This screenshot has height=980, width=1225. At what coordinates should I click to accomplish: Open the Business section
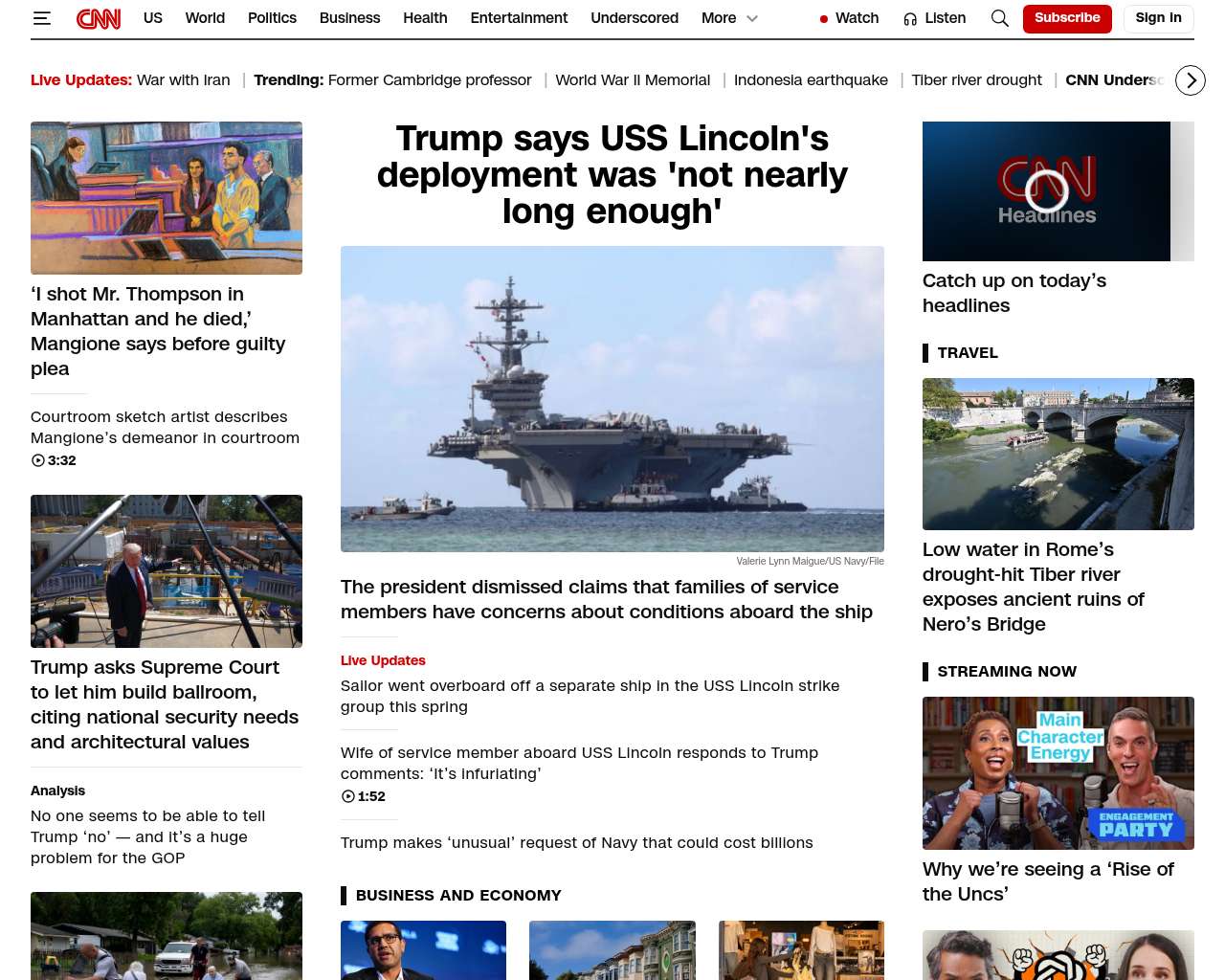click(349, 18)
